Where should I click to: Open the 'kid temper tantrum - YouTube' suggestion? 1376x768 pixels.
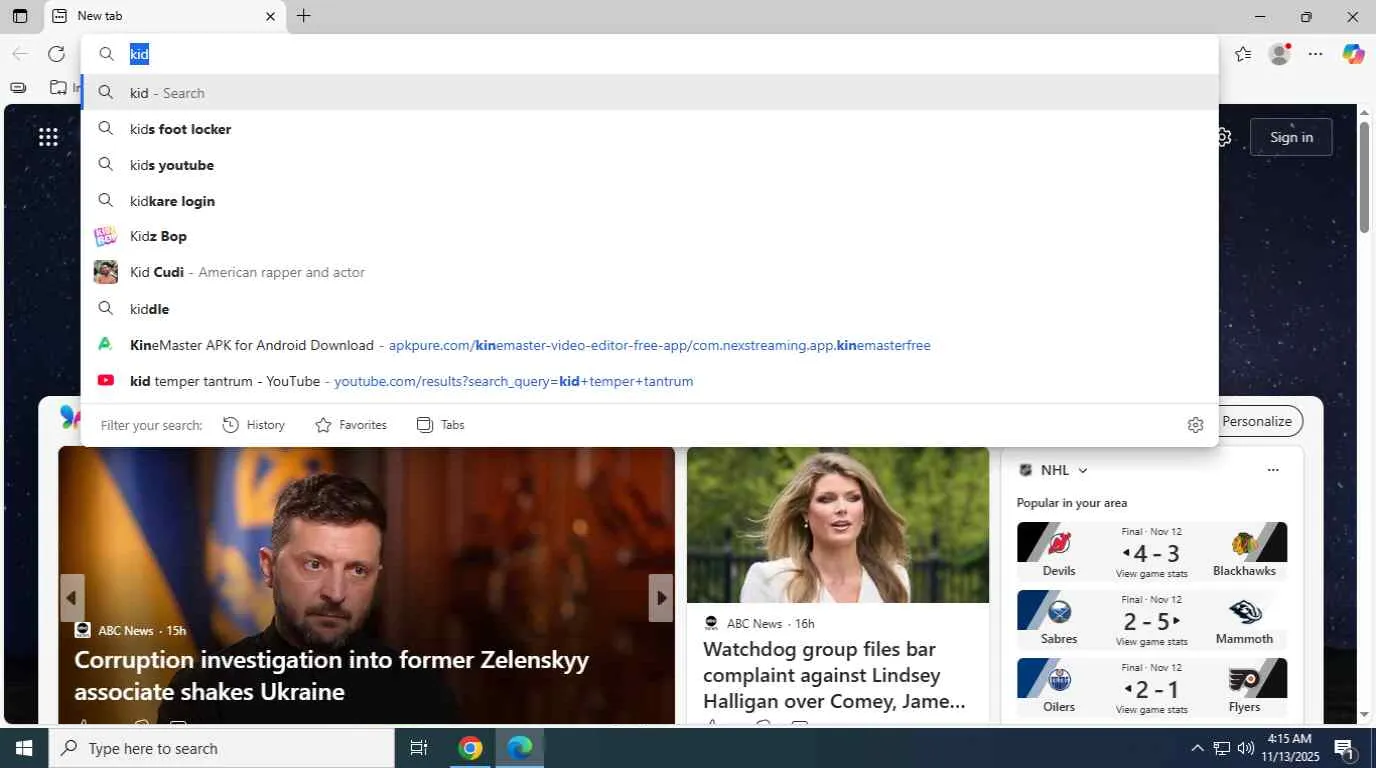tap(650, 381)
